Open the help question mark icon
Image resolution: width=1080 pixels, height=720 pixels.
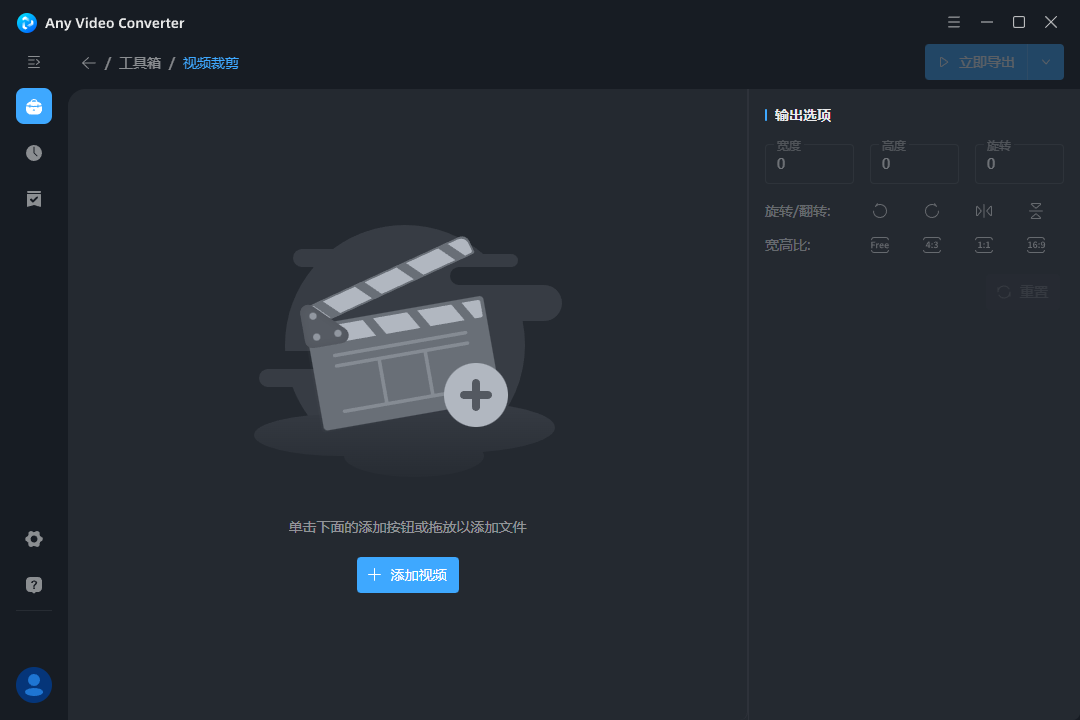[x=34, y=585]
